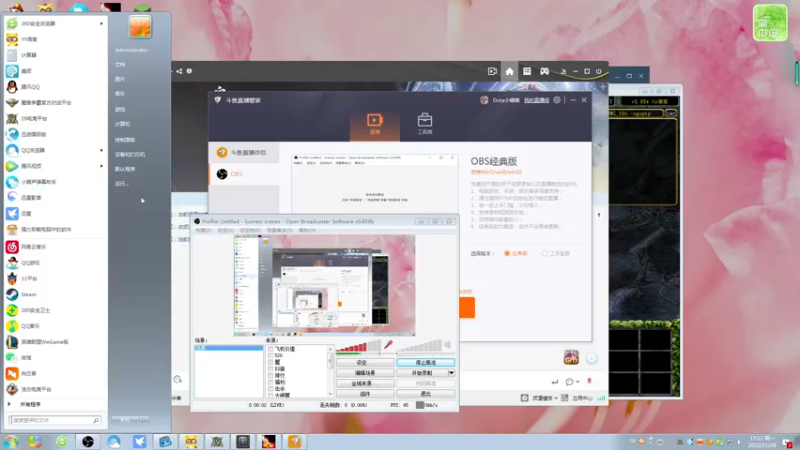Open OBS 帮助 menu
The width and height of the screenshot is (800, 450).
click(x=307, y=231)
